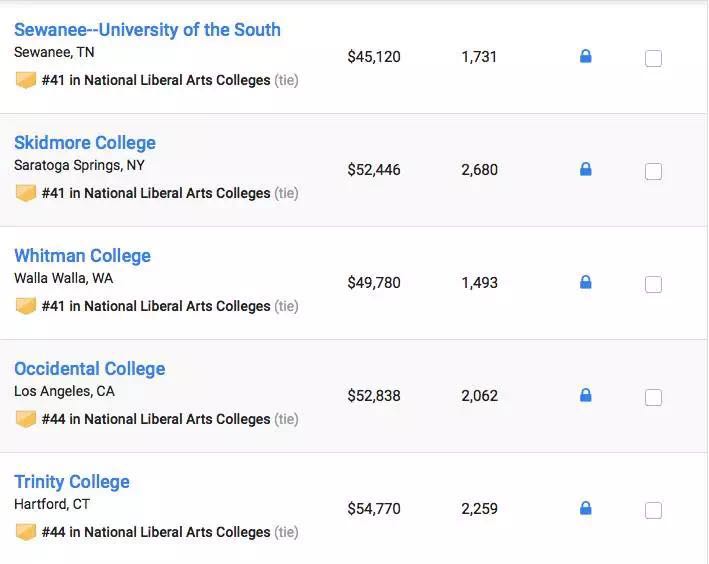This screenshot has height=564, width=709.
Task: Click the ranking badge icon under Skidmore College
Action: pos(26,193)
